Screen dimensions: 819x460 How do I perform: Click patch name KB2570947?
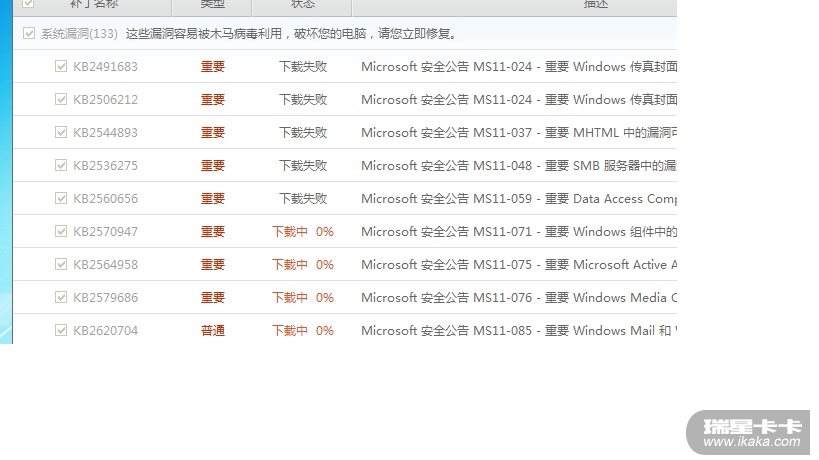click(x=106, y=232)
